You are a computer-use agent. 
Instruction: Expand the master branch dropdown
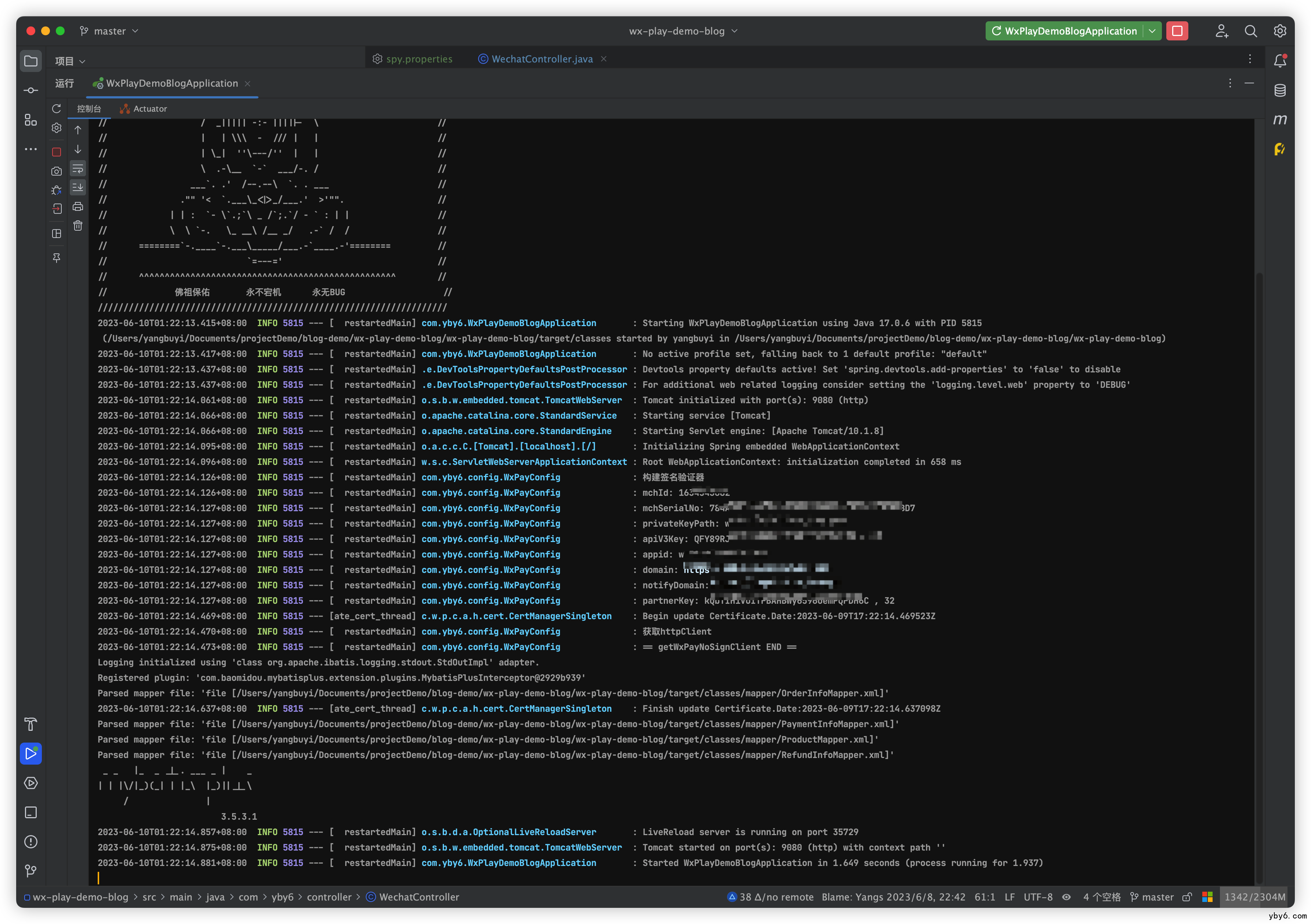(109, 31)
